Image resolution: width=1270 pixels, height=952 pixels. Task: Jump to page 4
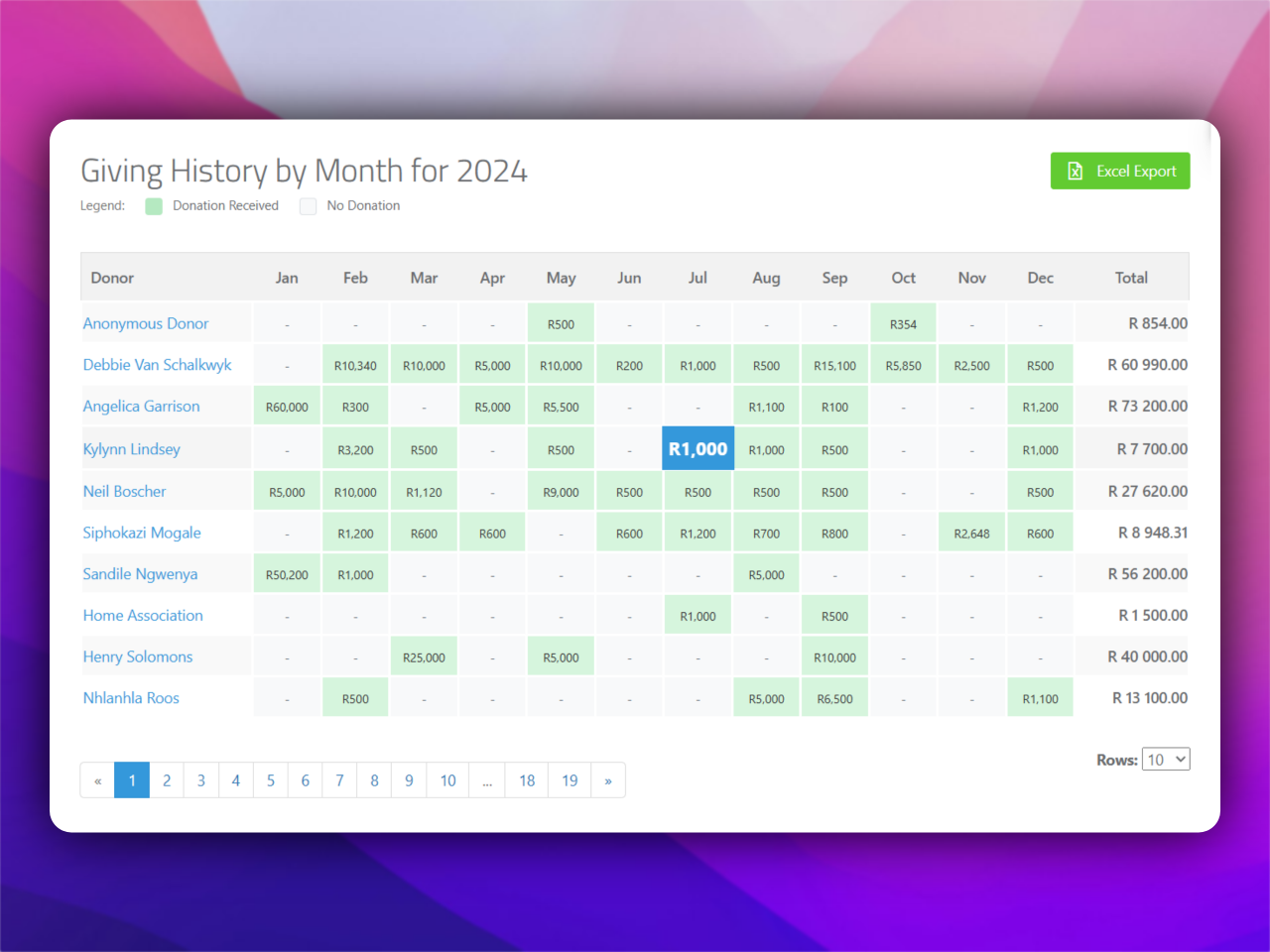(x=236, y=780)
